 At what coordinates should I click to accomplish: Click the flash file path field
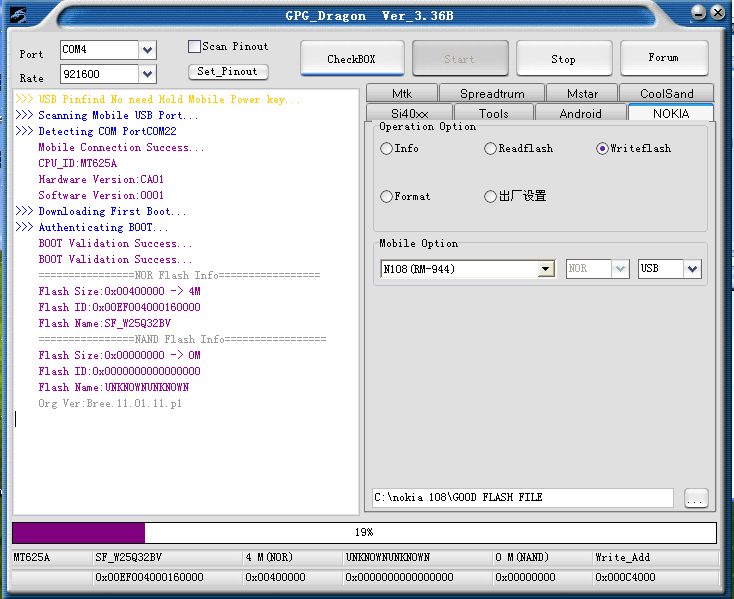click(x=523, y=497)
